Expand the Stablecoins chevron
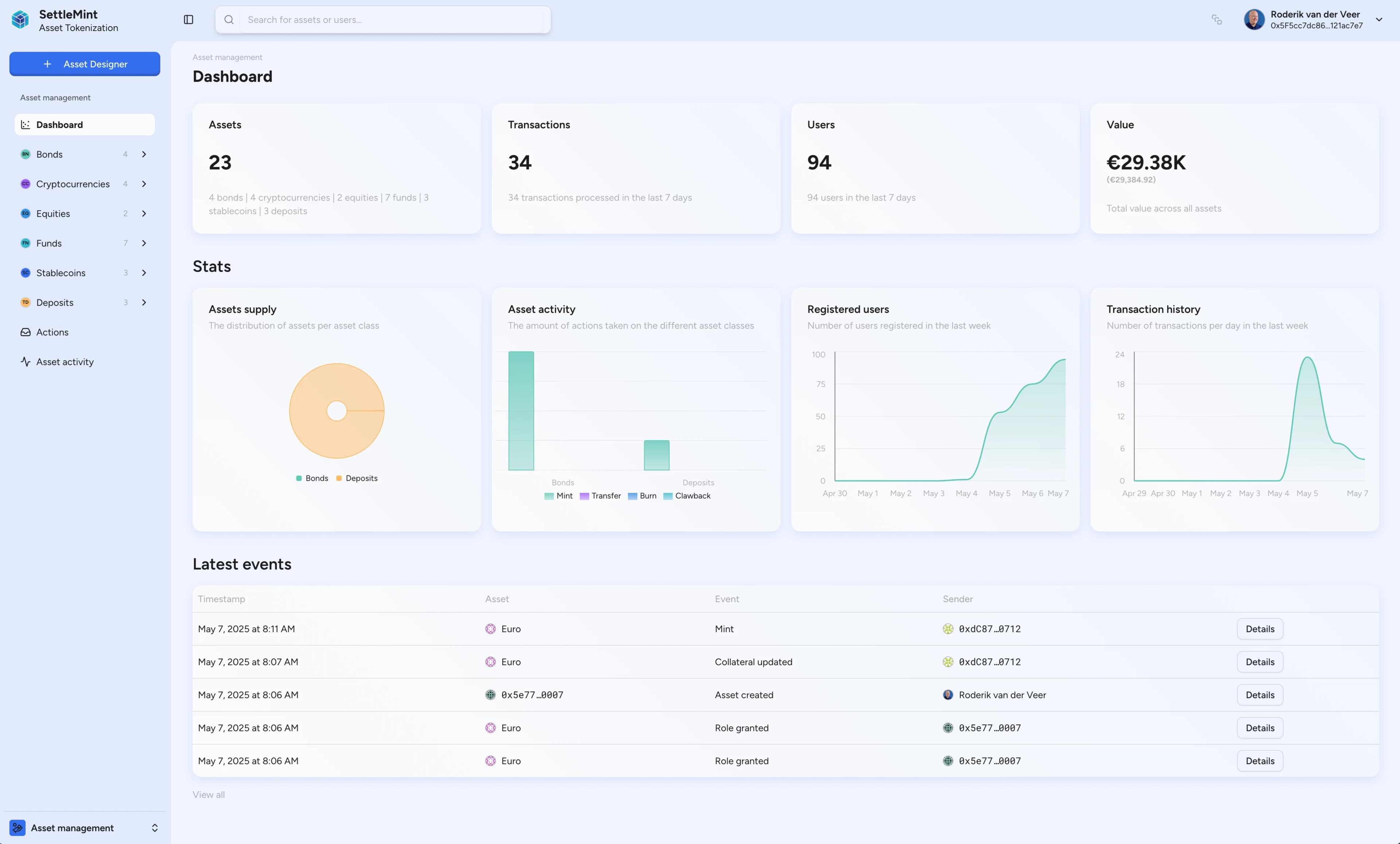Viewport: 1400px width, 844px height. coord(144,273)
